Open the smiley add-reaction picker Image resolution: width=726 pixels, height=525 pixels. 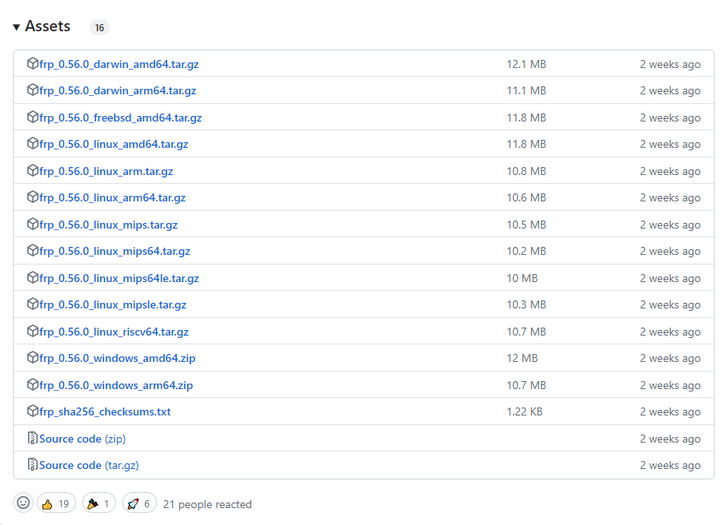pos(24,503)
